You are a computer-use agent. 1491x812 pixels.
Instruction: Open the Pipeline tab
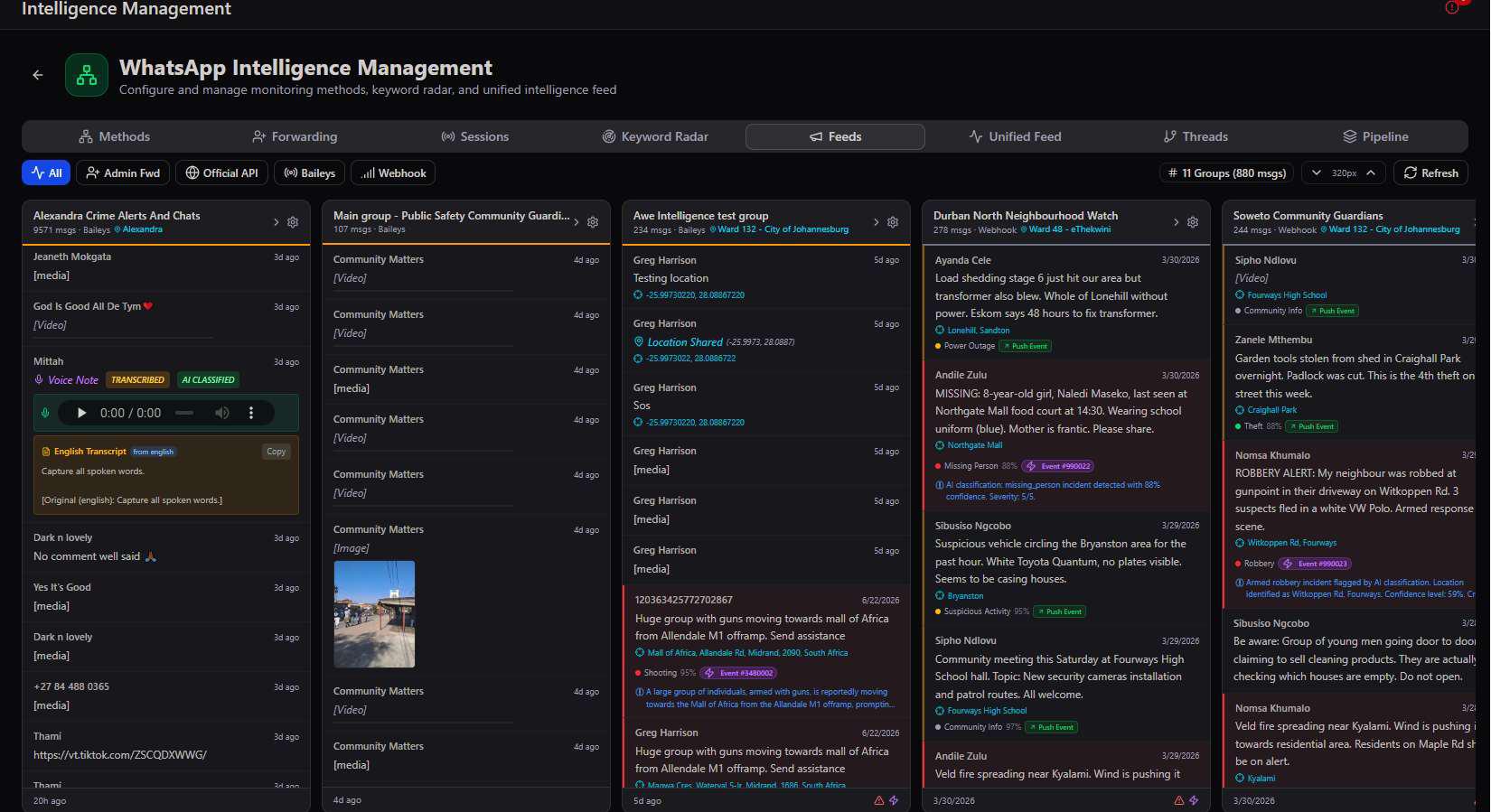(x=1375, y=136)
